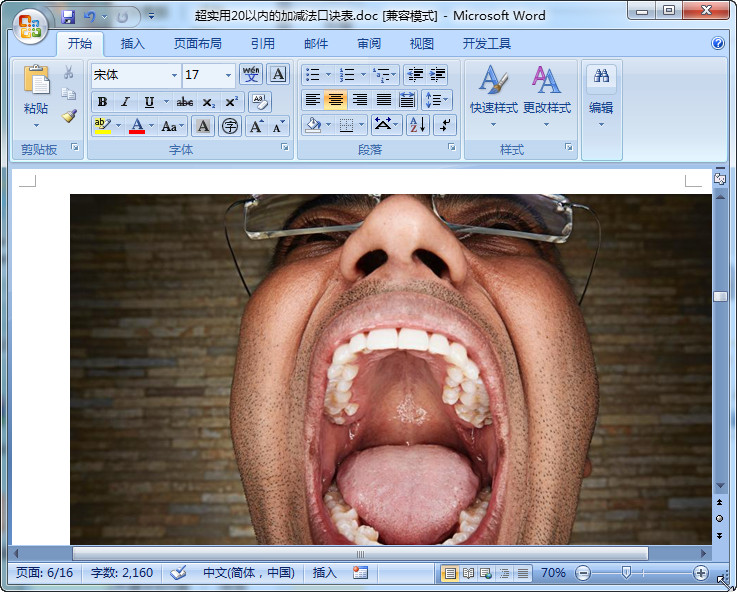Decrease paragraph indent

(415, 74)
